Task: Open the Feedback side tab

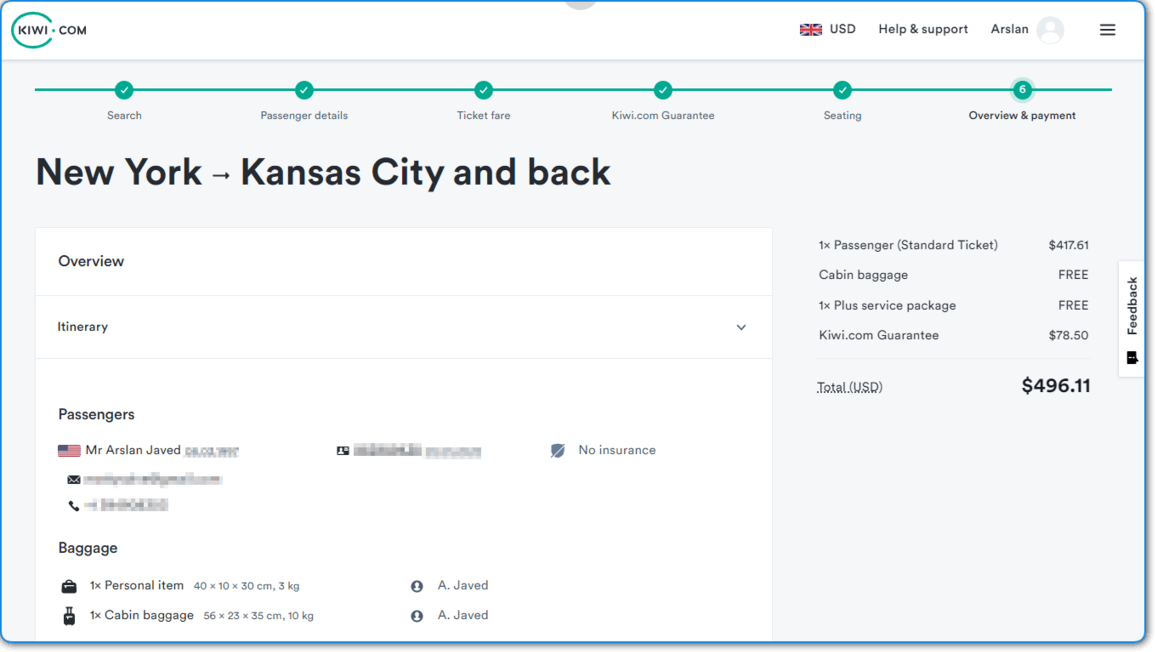Action: [1132, 319]
